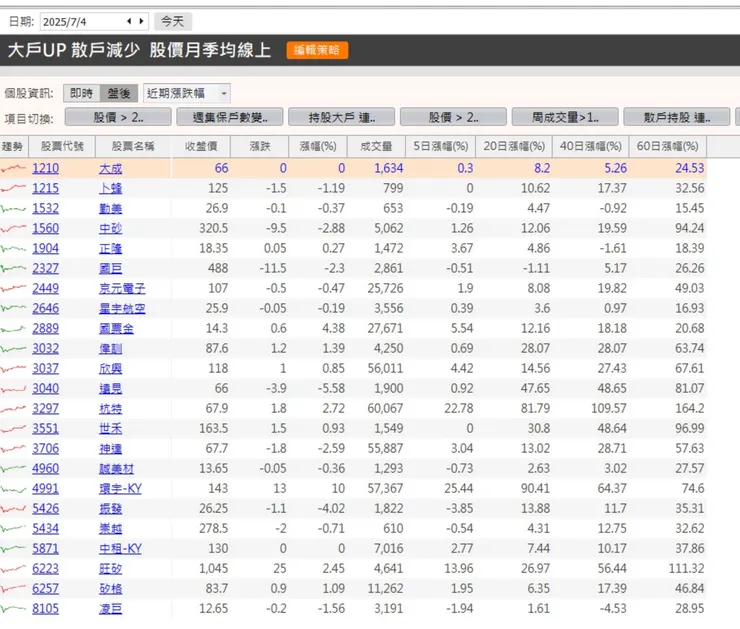
Task: Sort by 趨勢 column header
Action: point(13,146)
